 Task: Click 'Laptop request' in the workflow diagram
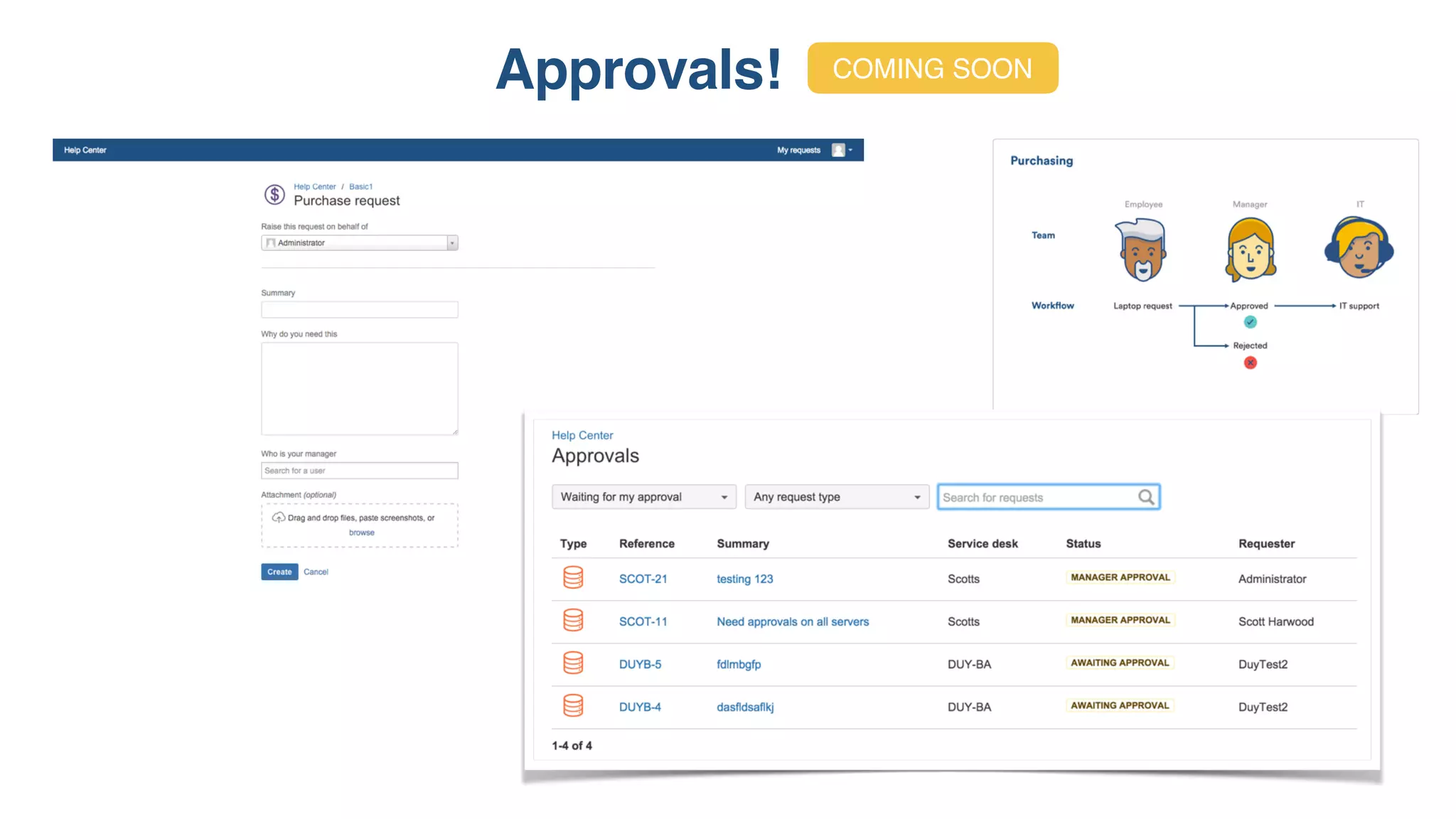[1142, 306]
